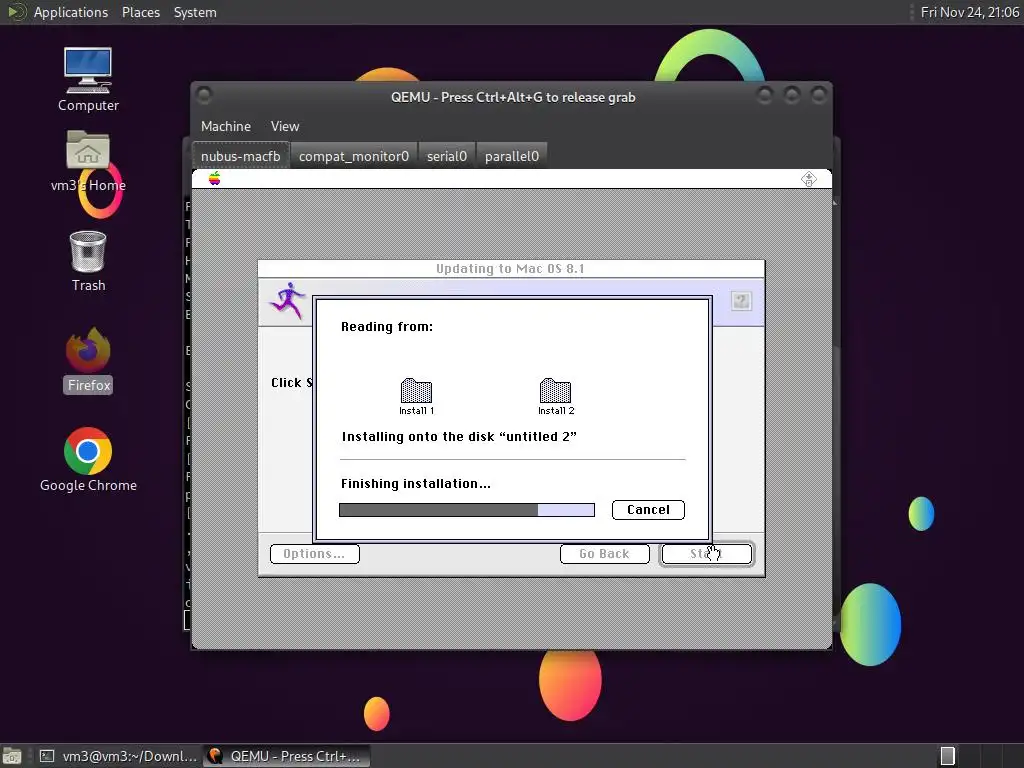Open the Apple menu in the Mac OS menu bar
The width and height of the screenshot is (1024, 768).
(214, 178)
